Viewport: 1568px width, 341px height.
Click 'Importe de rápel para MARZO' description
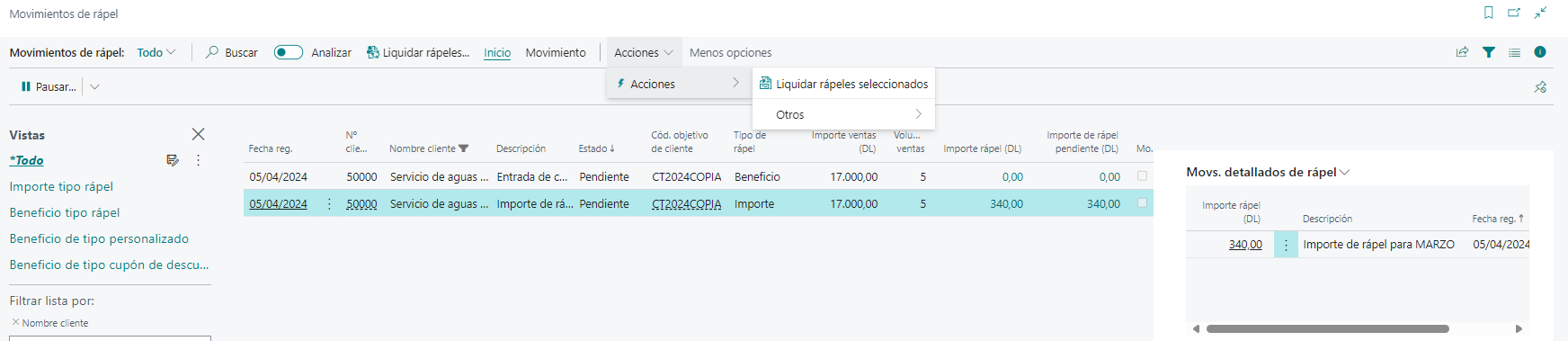pyautogui.click(x=1378, y=245)
